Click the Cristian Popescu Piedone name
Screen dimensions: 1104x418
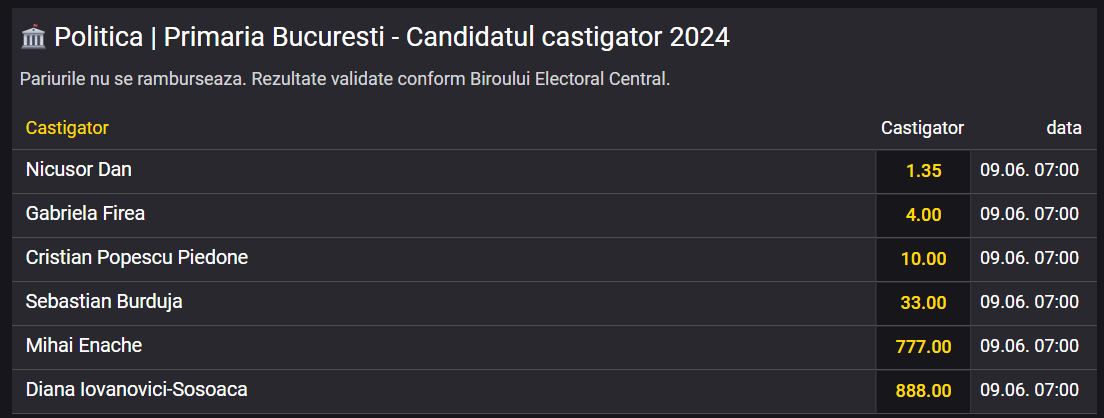(x=137, y=258)
